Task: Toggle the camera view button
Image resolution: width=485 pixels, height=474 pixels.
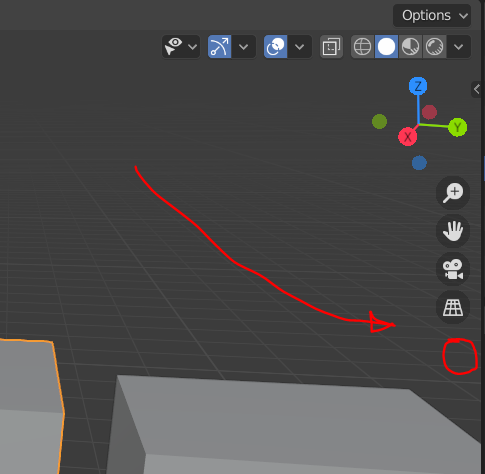Action: point(453,269)
